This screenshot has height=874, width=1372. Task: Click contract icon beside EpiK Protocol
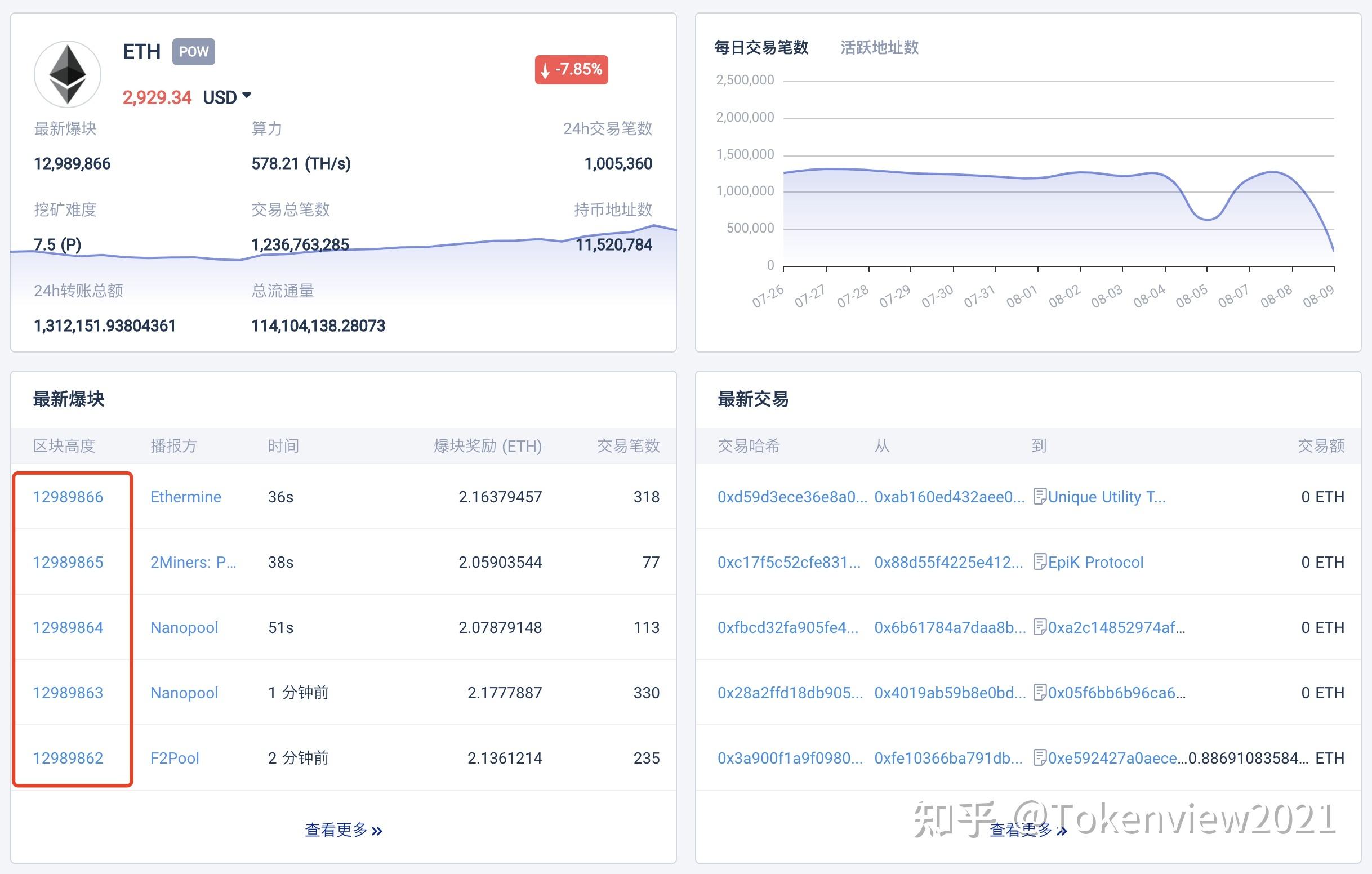[1040, 563]
